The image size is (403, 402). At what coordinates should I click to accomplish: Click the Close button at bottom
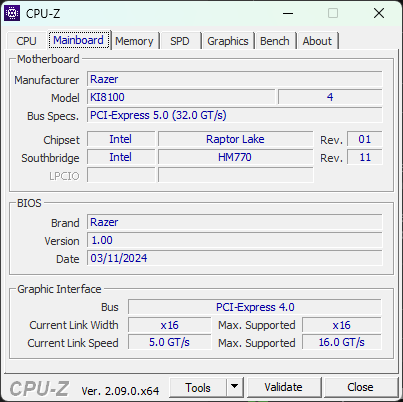360,387
